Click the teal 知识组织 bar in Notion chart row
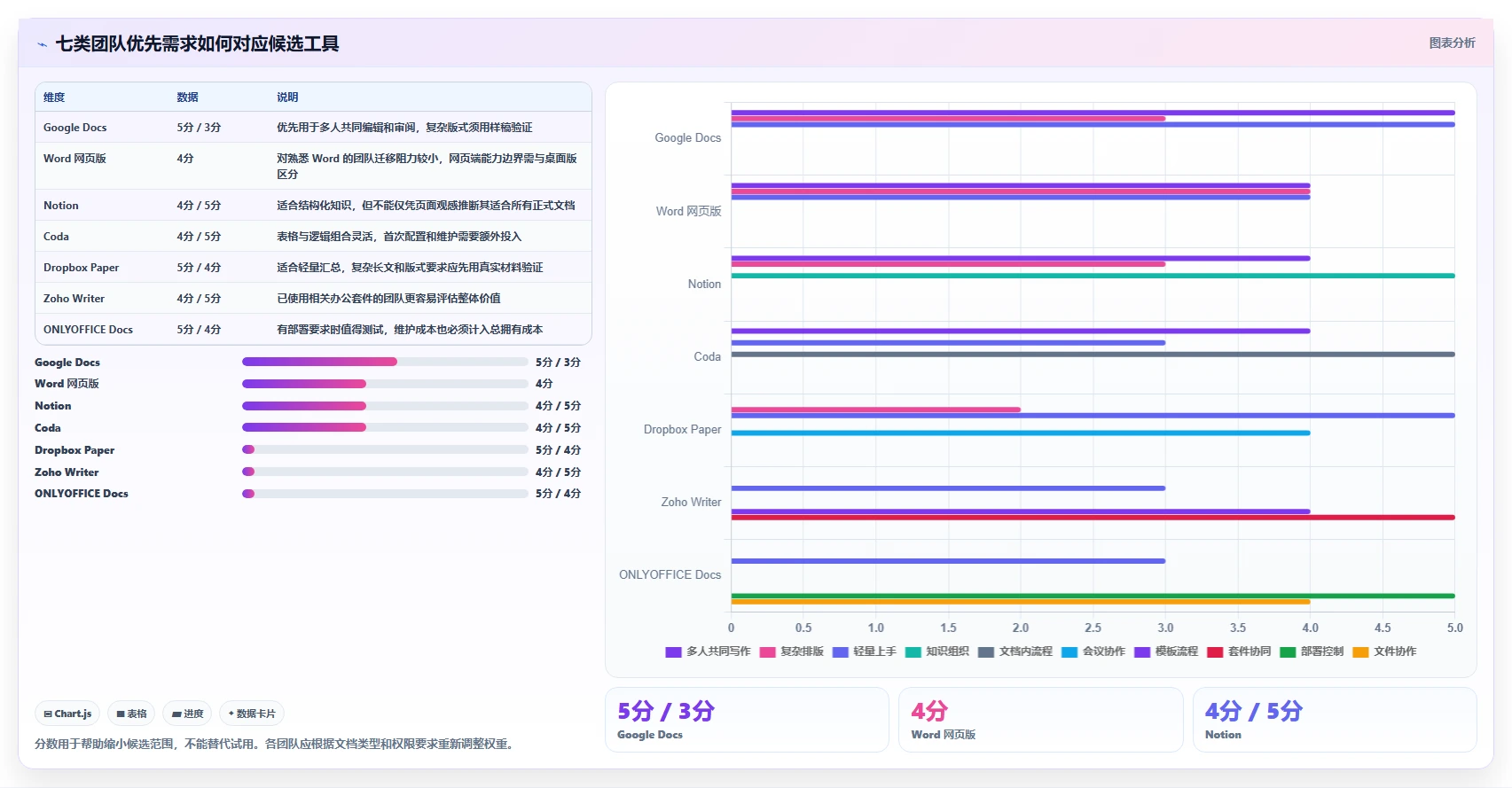Viewport: 1512px width, 788px height. [1093, 276]
